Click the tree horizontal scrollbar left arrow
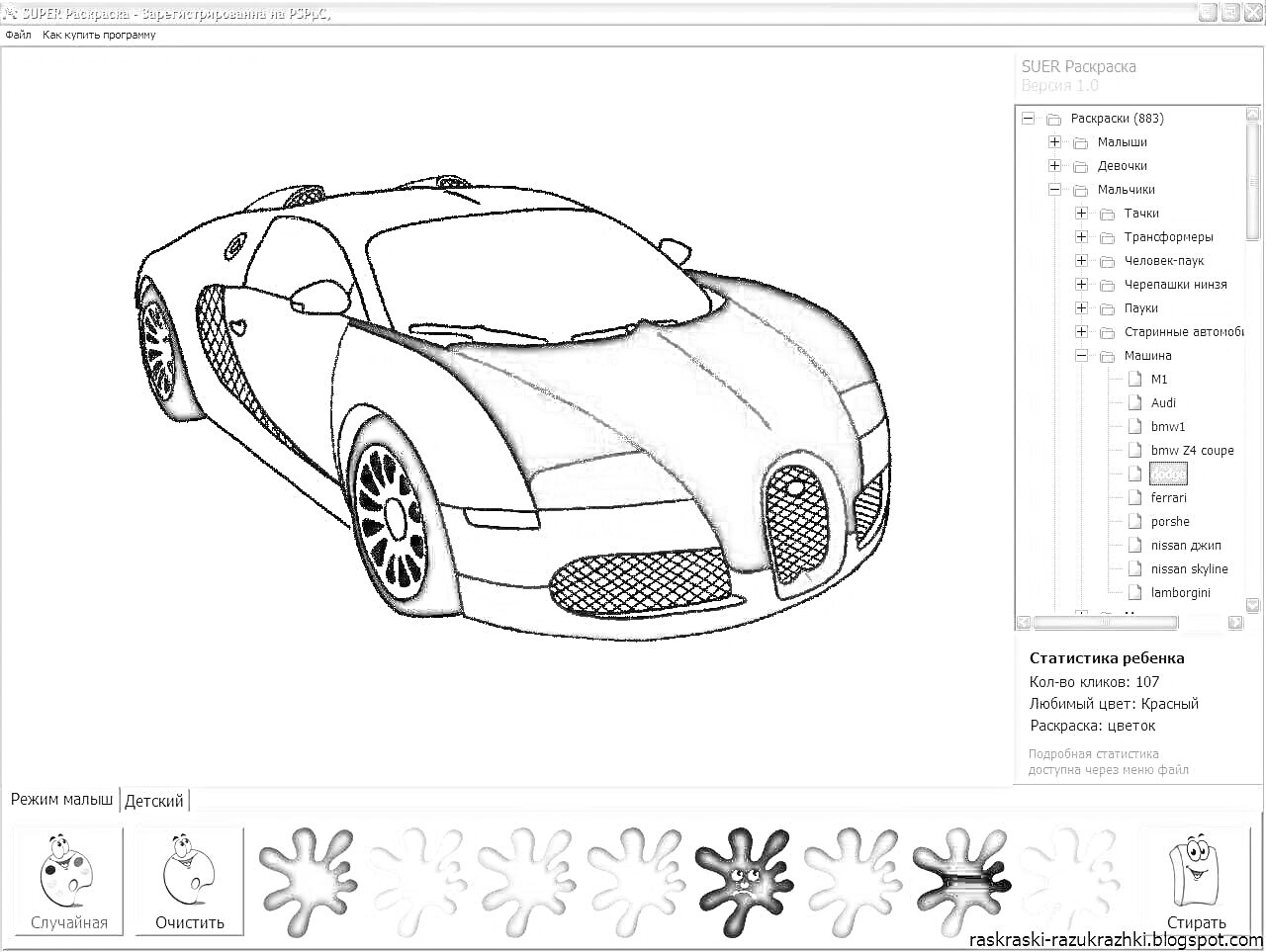 [1025, 623]
